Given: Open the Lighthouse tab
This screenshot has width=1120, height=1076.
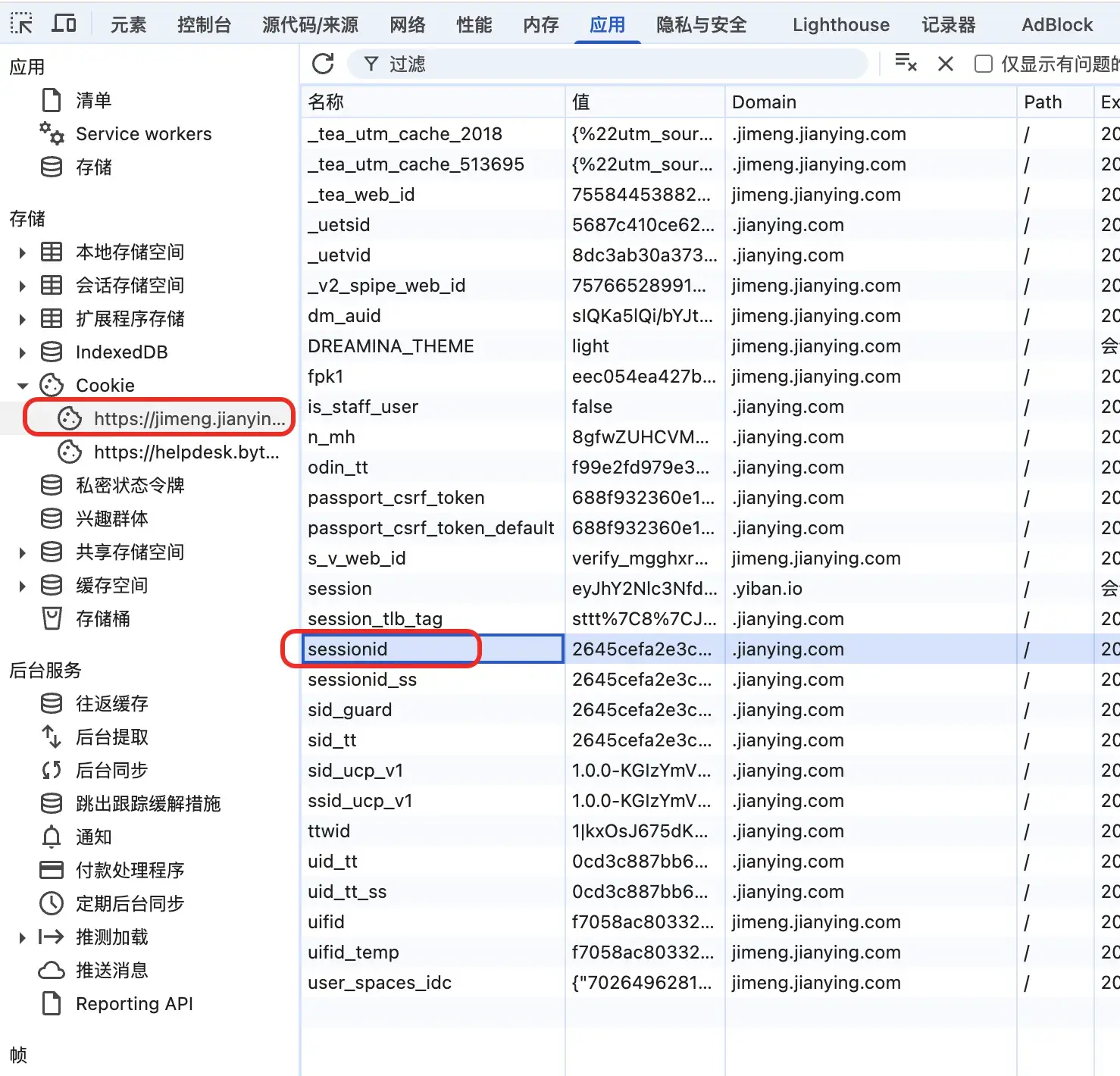Looking at the screenshot, I should pos(840,25).
